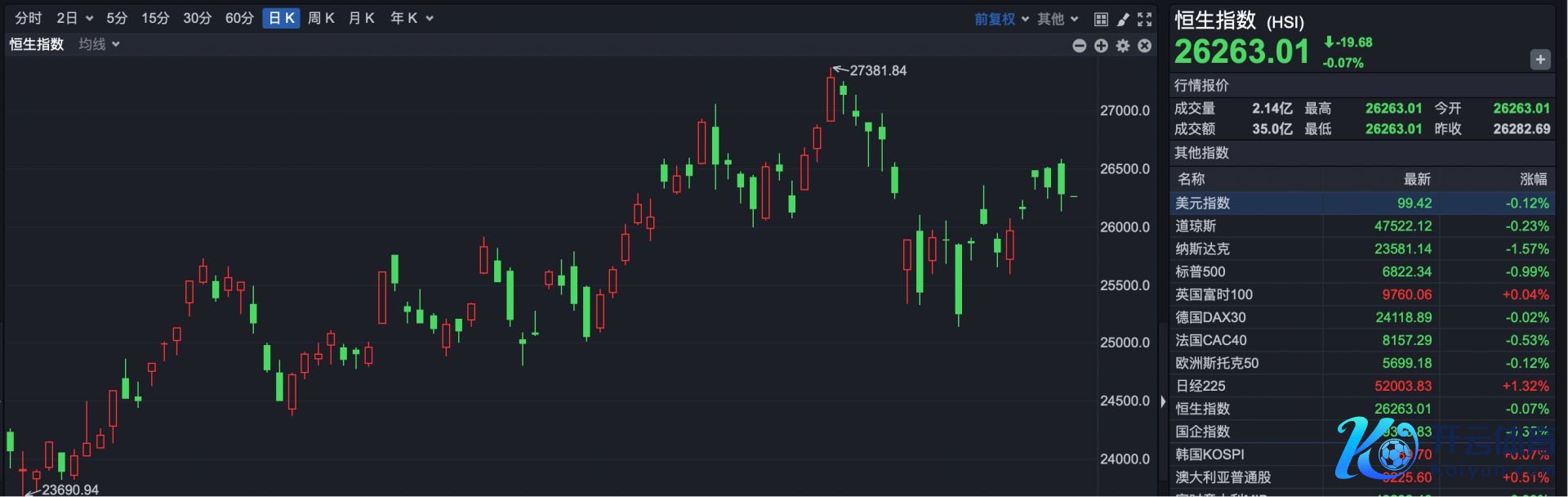This screenshot has width=1568, height=497.
Task: Select the 日K daily chart tab
Action: [281, 18]
